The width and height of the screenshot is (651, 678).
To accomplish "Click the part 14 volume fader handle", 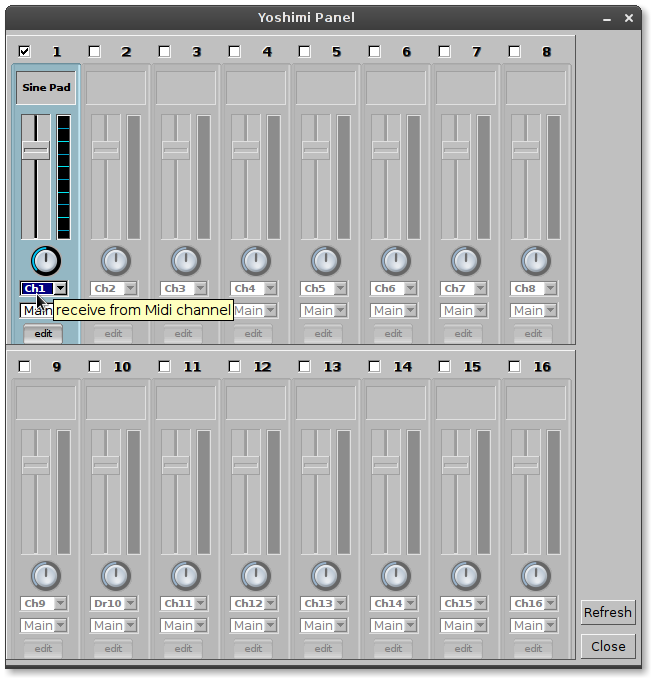I will point(386,465).
